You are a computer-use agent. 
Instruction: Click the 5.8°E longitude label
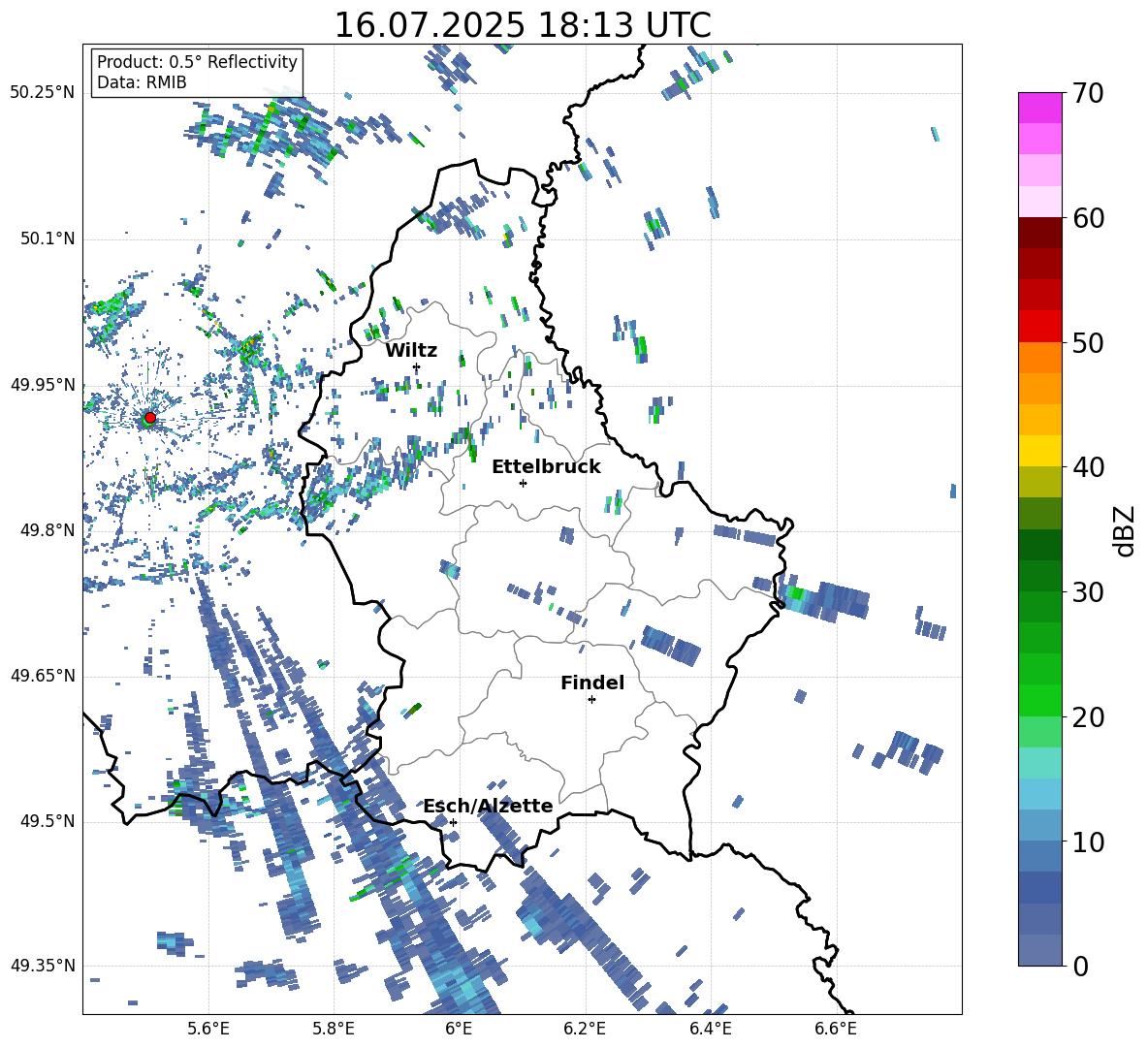tap(334, 1029)
